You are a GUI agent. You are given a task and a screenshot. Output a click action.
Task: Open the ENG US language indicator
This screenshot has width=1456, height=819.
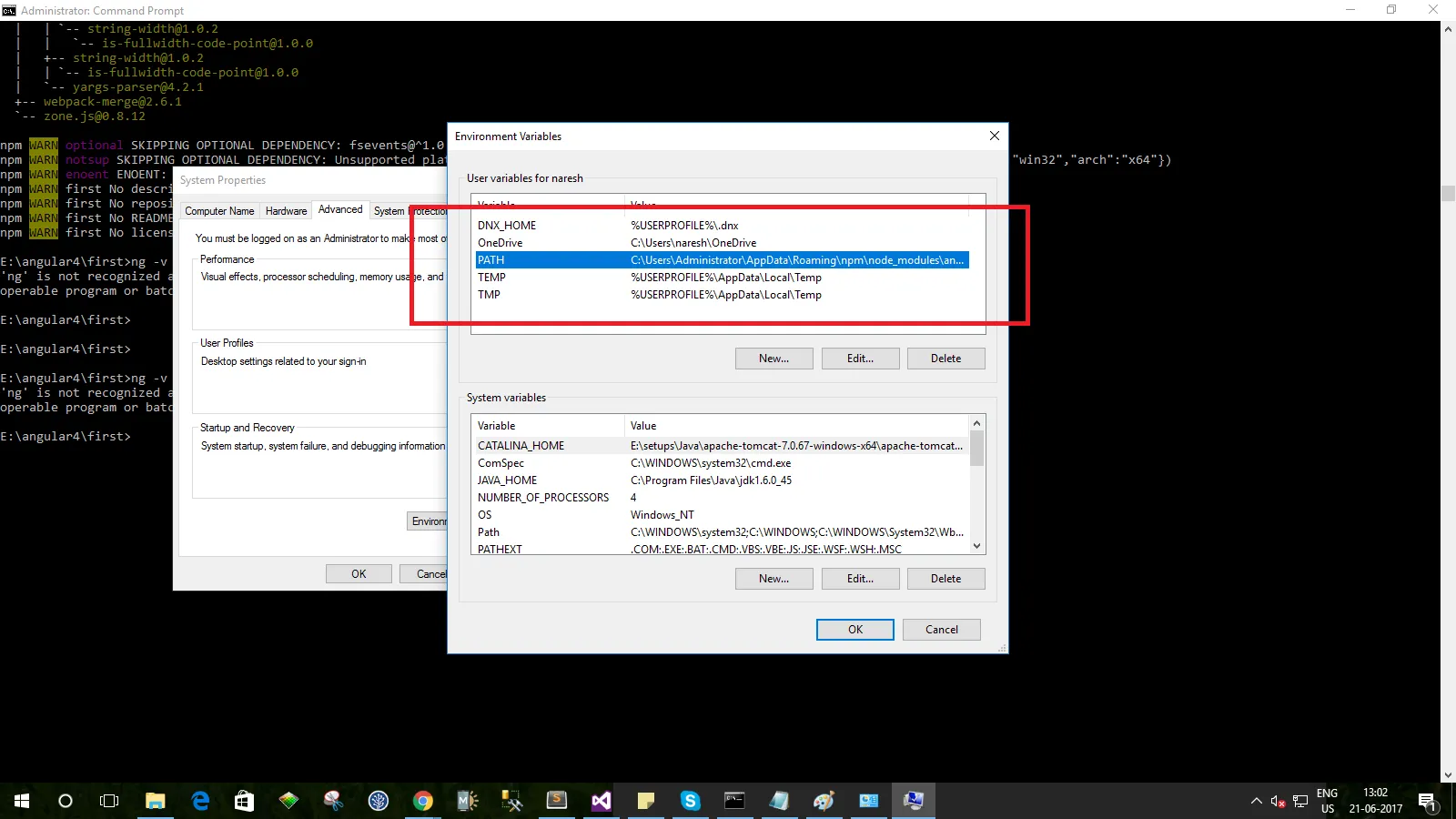coord(1327,801)
